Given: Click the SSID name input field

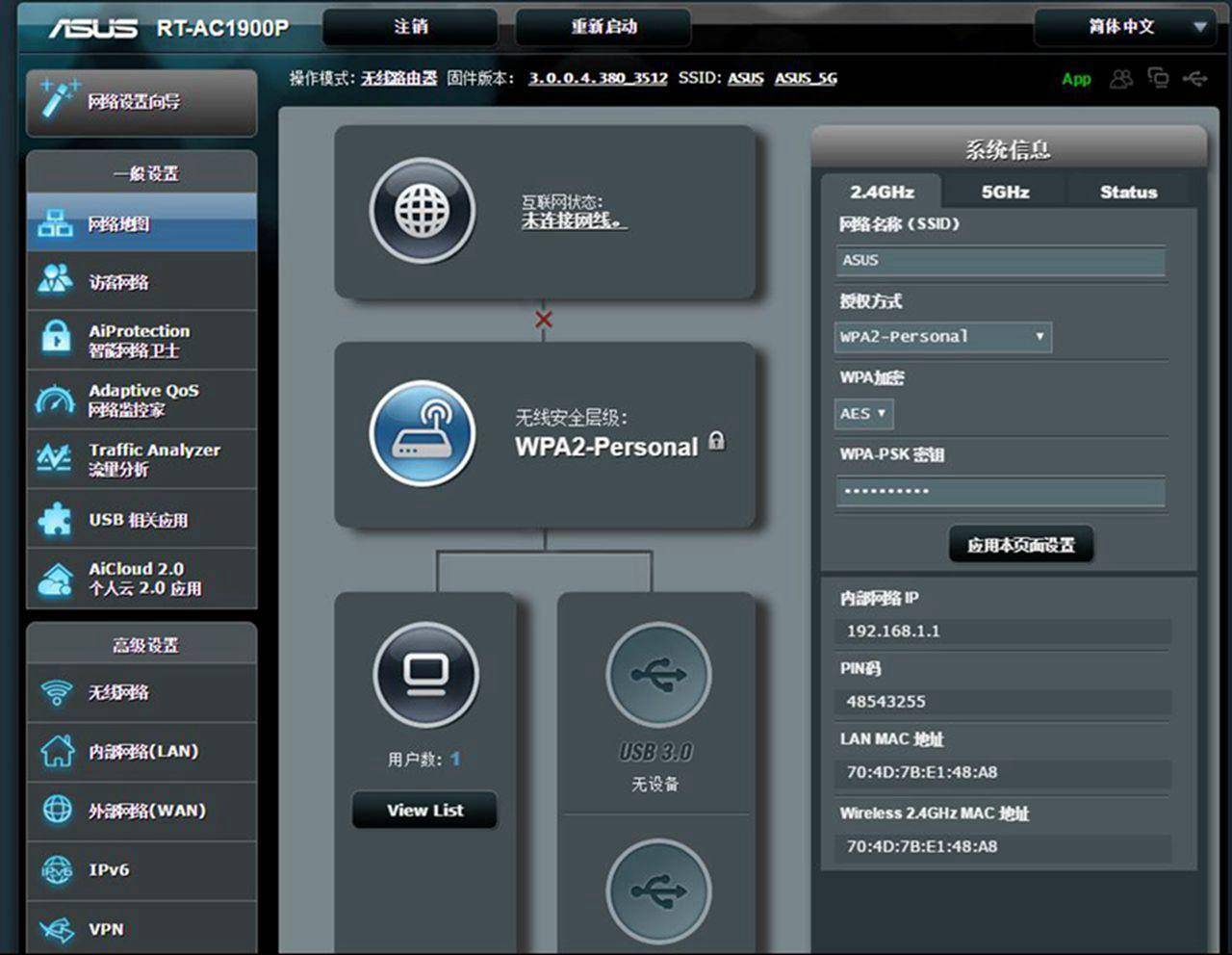Looking at the screenshot, I should click(x=1000, y=261).
